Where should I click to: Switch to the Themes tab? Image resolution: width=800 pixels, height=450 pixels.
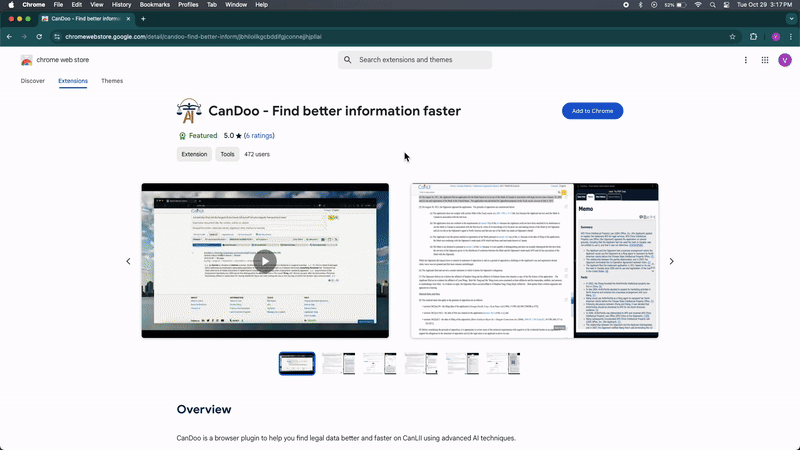(112, 81)
